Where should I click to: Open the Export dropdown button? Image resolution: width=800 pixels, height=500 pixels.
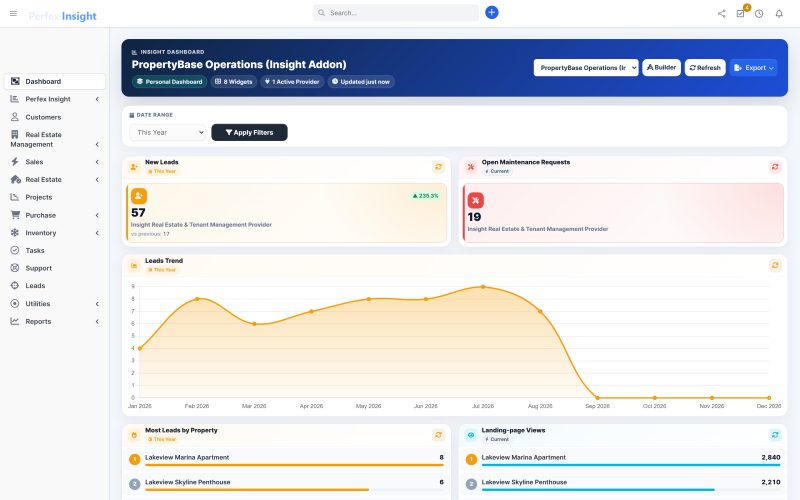coord(753,67)
